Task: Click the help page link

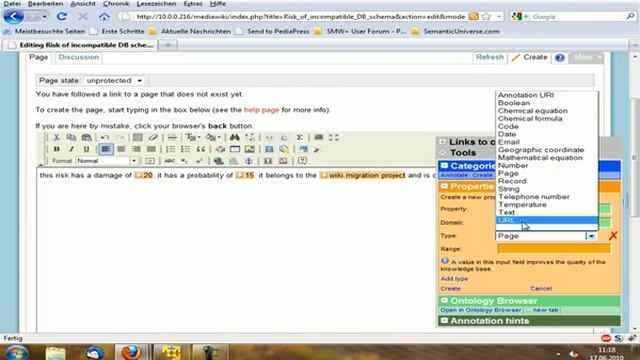Action: pyautogui.click(x=261, y=110)
